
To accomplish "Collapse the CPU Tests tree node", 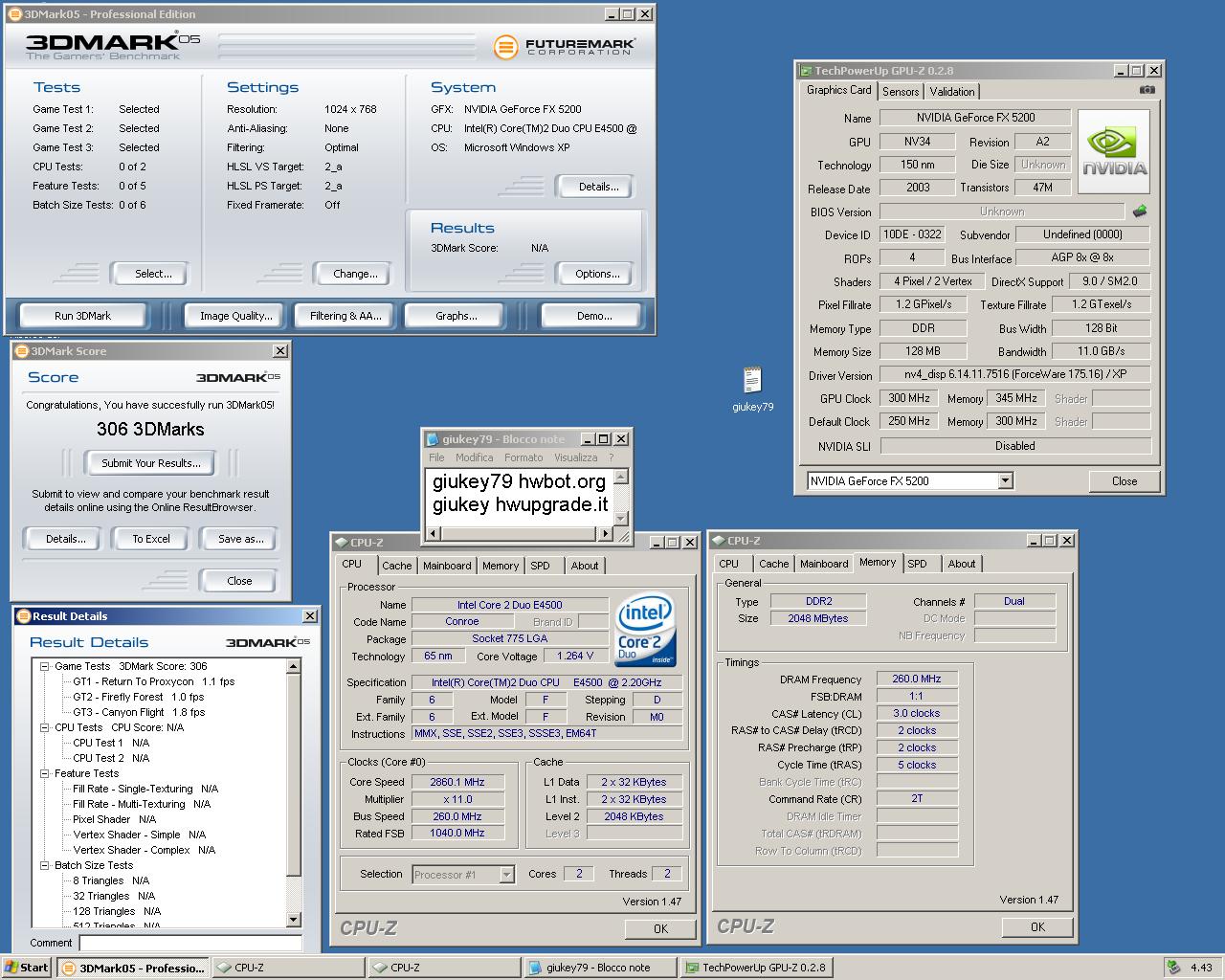I will [x=44, y=727].
